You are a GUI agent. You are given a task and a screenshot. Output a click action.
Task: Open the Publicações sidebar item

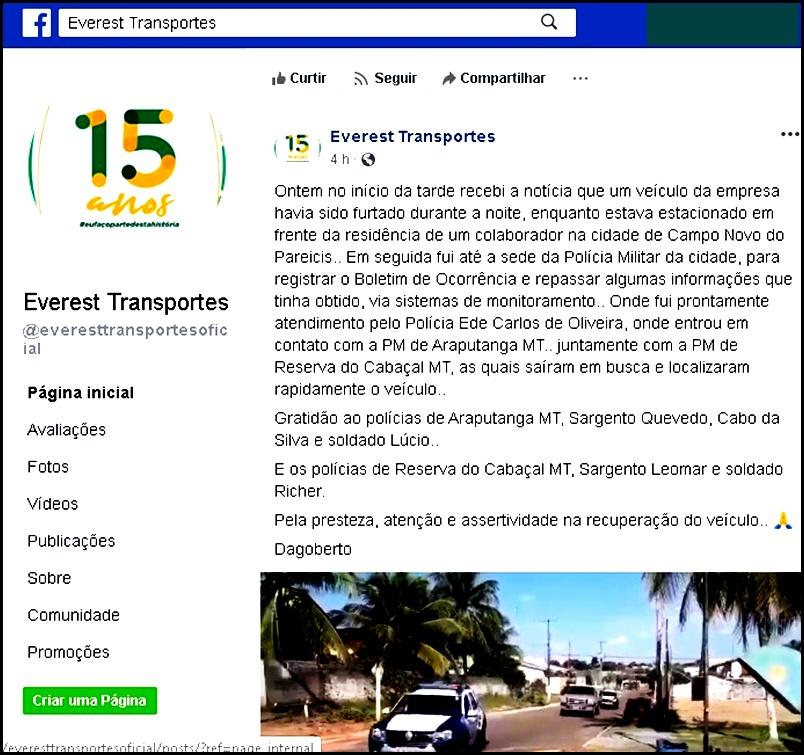(x=71, y=541)
